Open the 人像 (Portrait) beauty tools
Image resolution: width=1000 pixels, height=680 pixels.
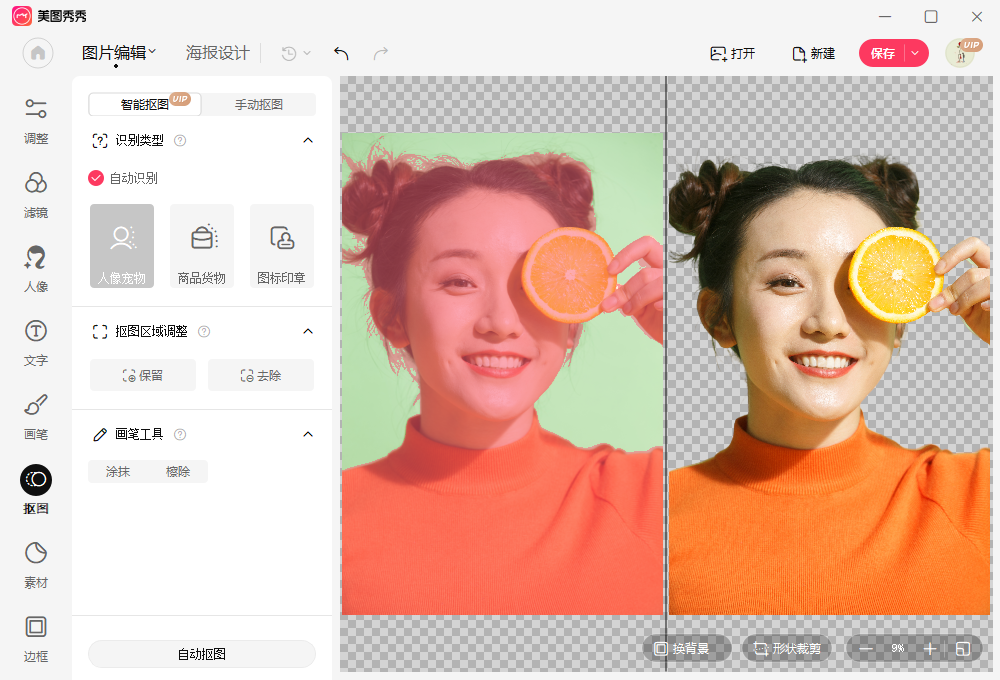click(36, 270)
